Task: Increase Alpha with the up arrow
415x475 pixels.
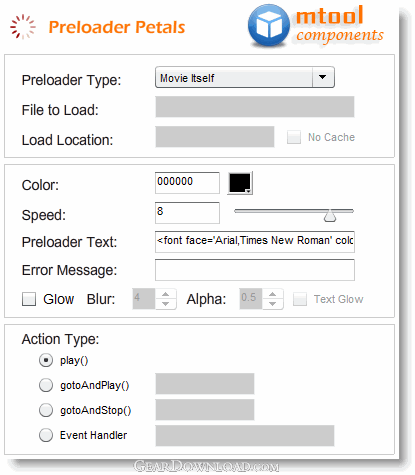Action: pyautogui.click(x=273, y=294)
